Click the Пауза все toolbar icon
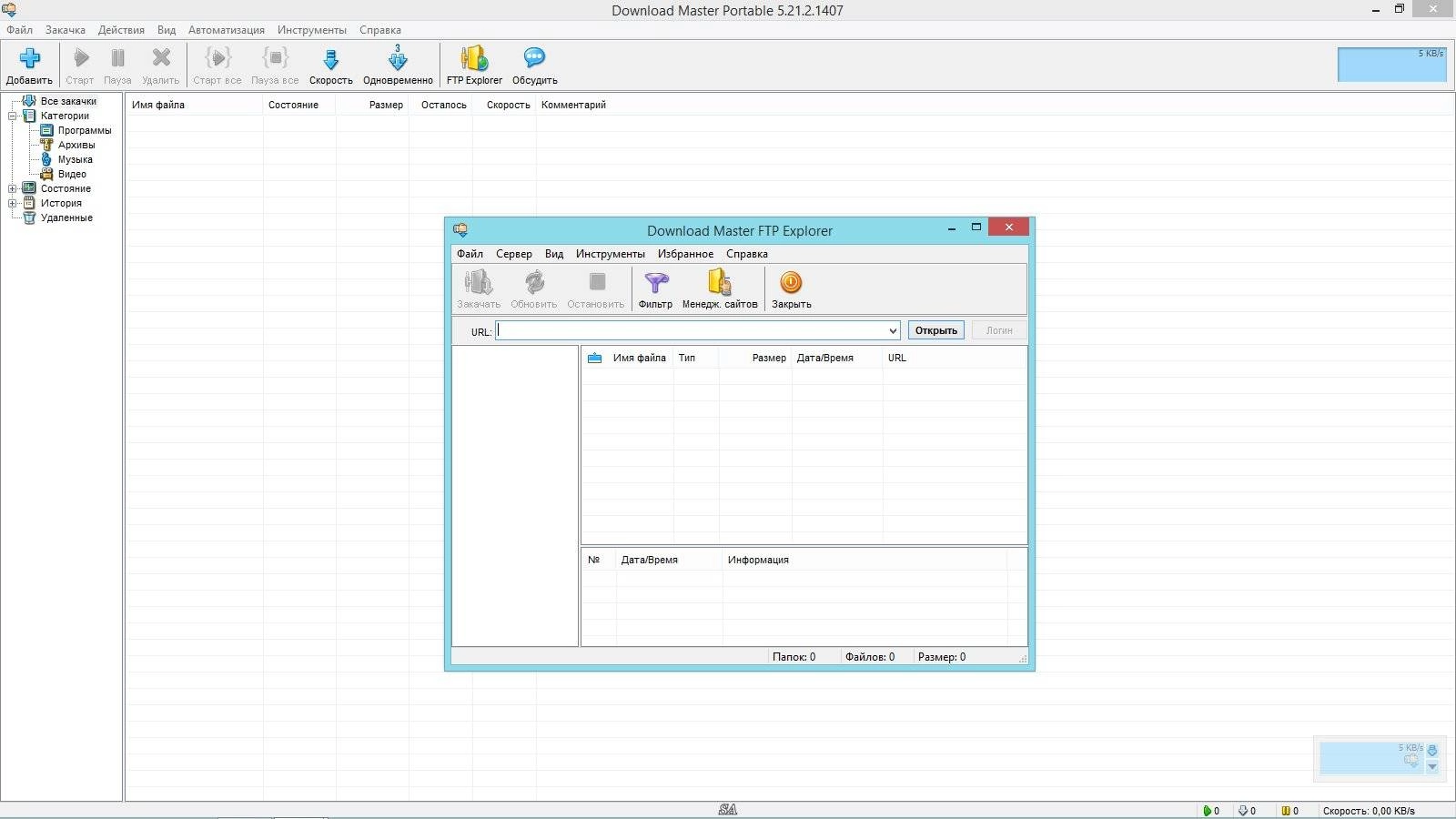Image resolution: width=1456 pixels, height=819 pixels. click(x=275, y=58)
